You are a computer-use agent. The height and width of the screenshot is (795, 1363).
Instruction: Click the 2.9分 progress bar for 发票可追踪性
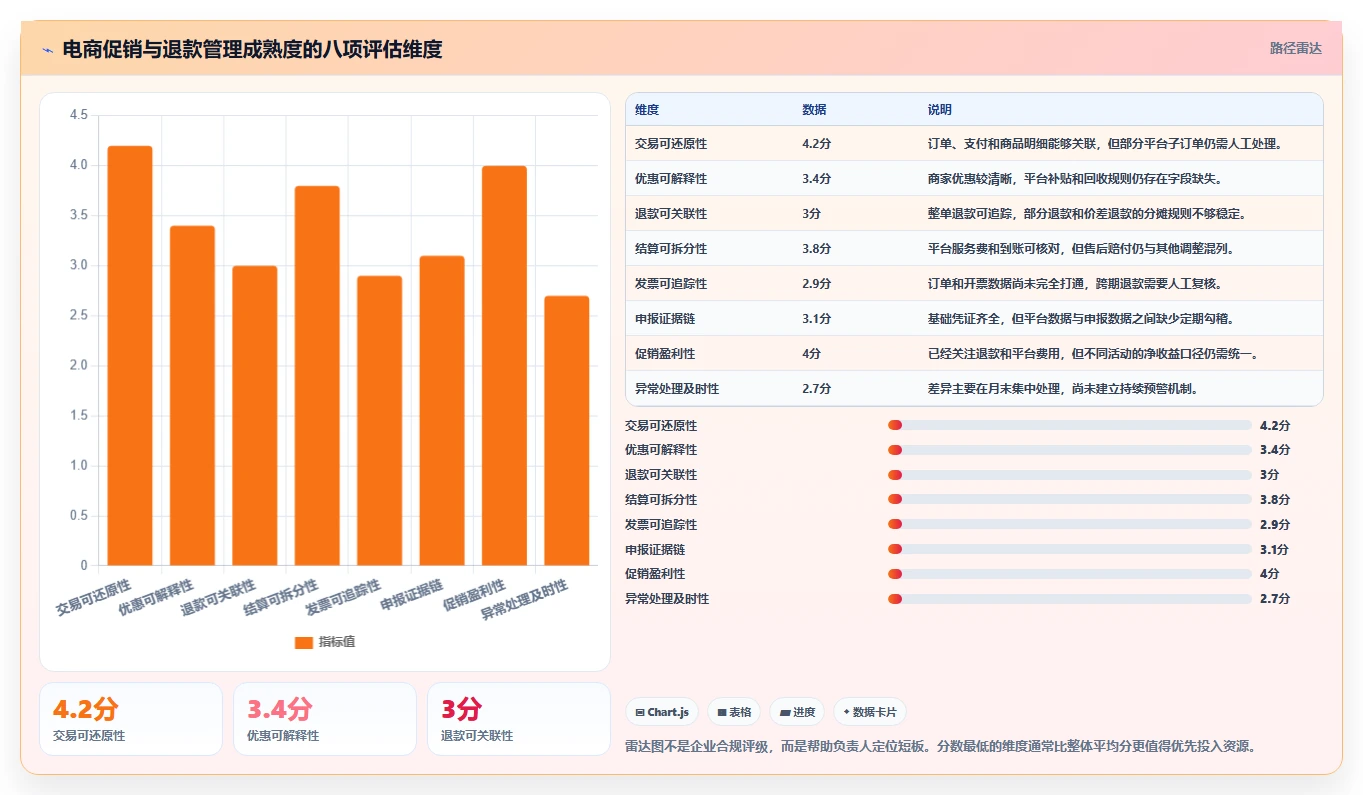click(x=1069, y=524)
